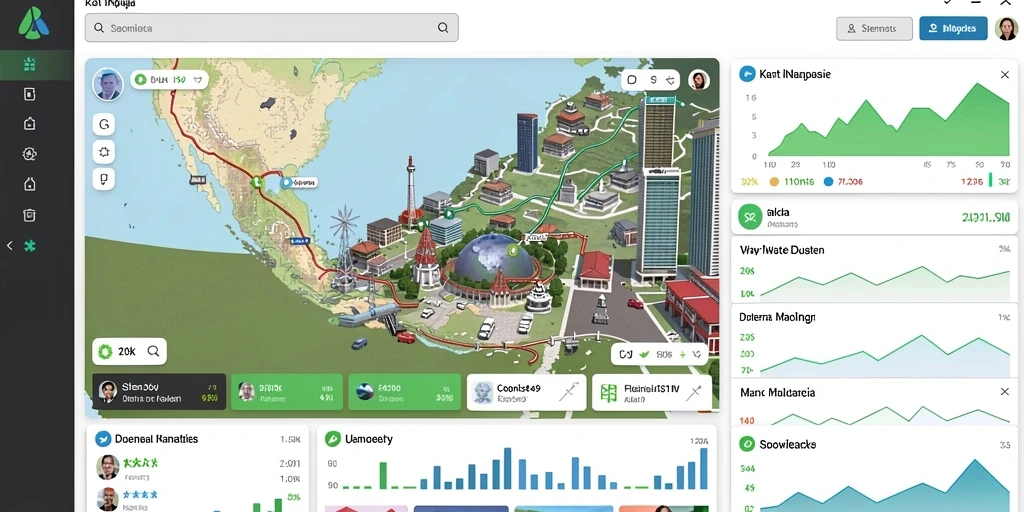The image size is (1024, 512).
Task: Click the green grid icon on FleineltS1IV card
Action: (608, 392)
